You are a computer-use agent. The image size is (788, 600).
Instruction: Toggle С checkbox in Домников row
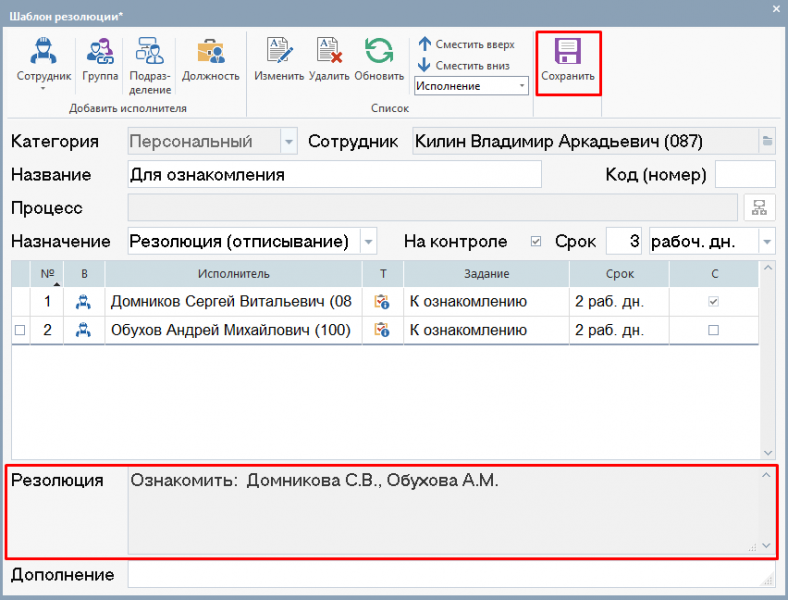coord(713,302)
